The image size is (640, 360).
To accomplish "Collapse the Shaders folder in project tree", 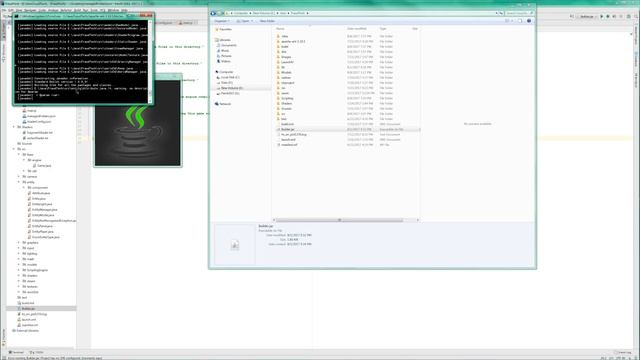I will (14, 127).
